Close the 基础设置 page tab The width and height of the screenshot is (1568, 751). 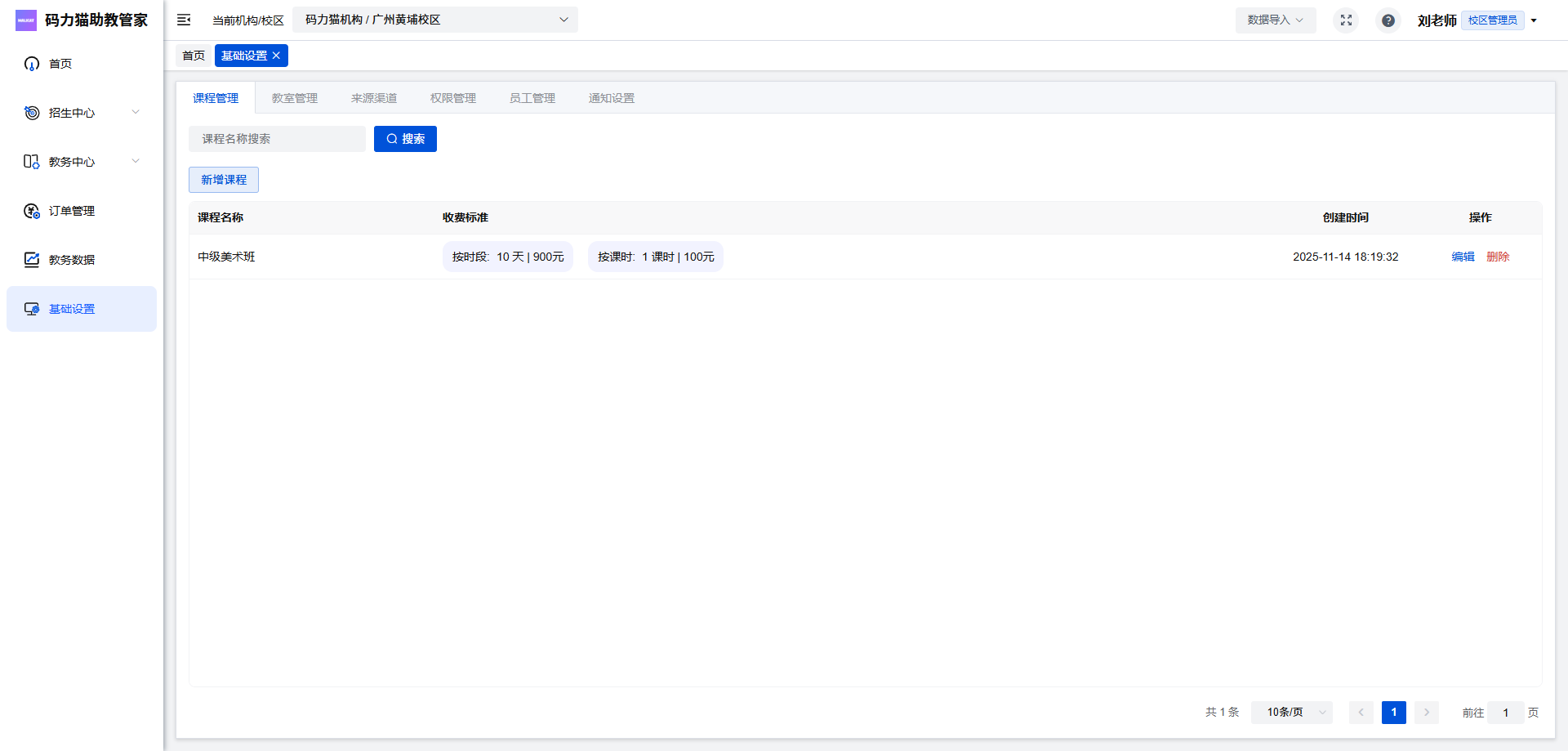pyautogui.click(x=276, y=56)
